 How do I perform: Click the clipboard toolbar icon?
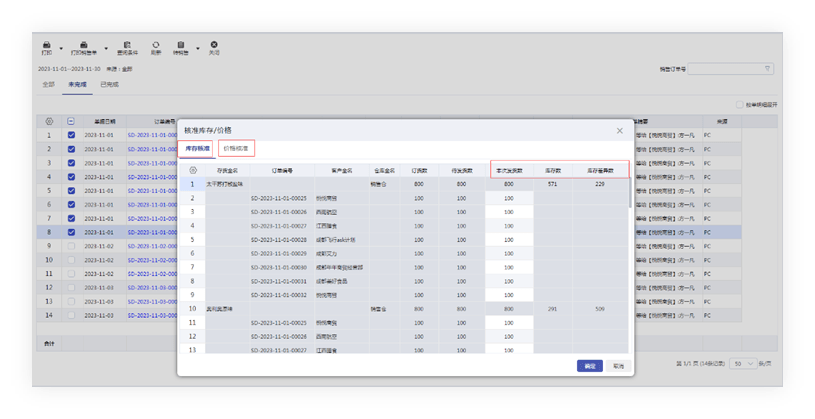coord(182,46)
